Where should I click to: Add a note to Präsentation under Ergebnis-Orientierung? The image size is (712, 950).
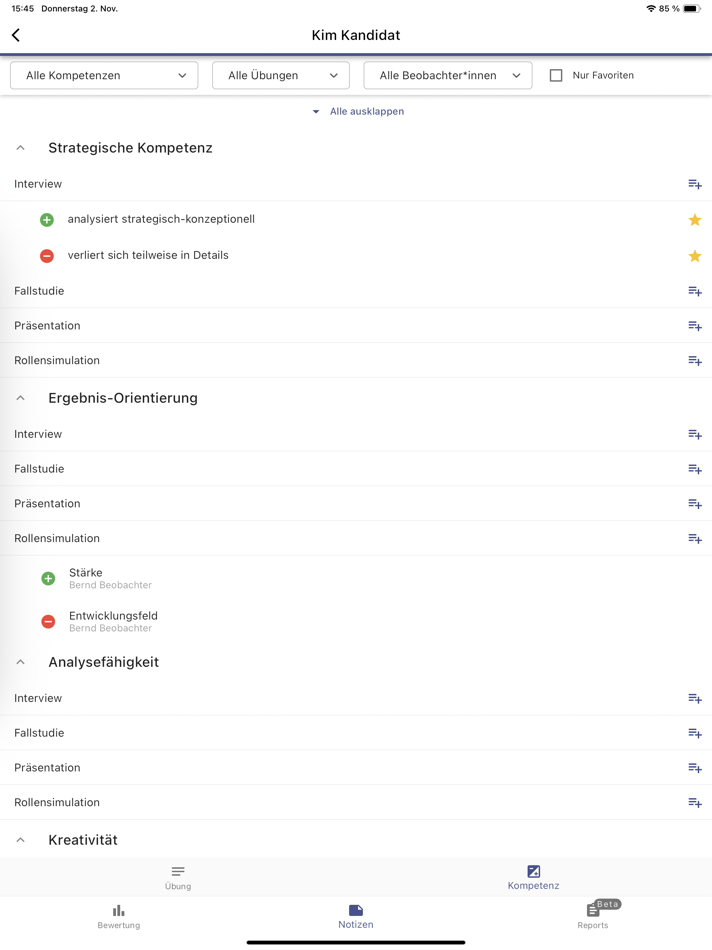[x=694, y=503]
